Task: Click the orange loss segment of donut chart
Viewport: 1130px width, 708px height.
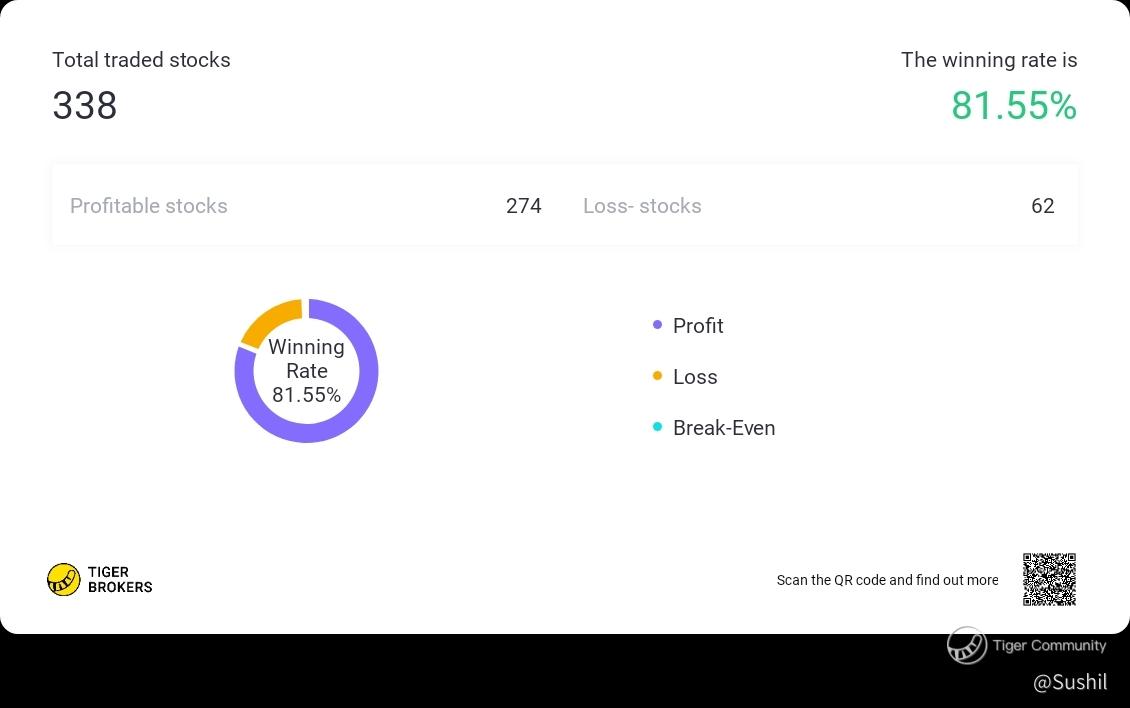Action: (272, 320)
